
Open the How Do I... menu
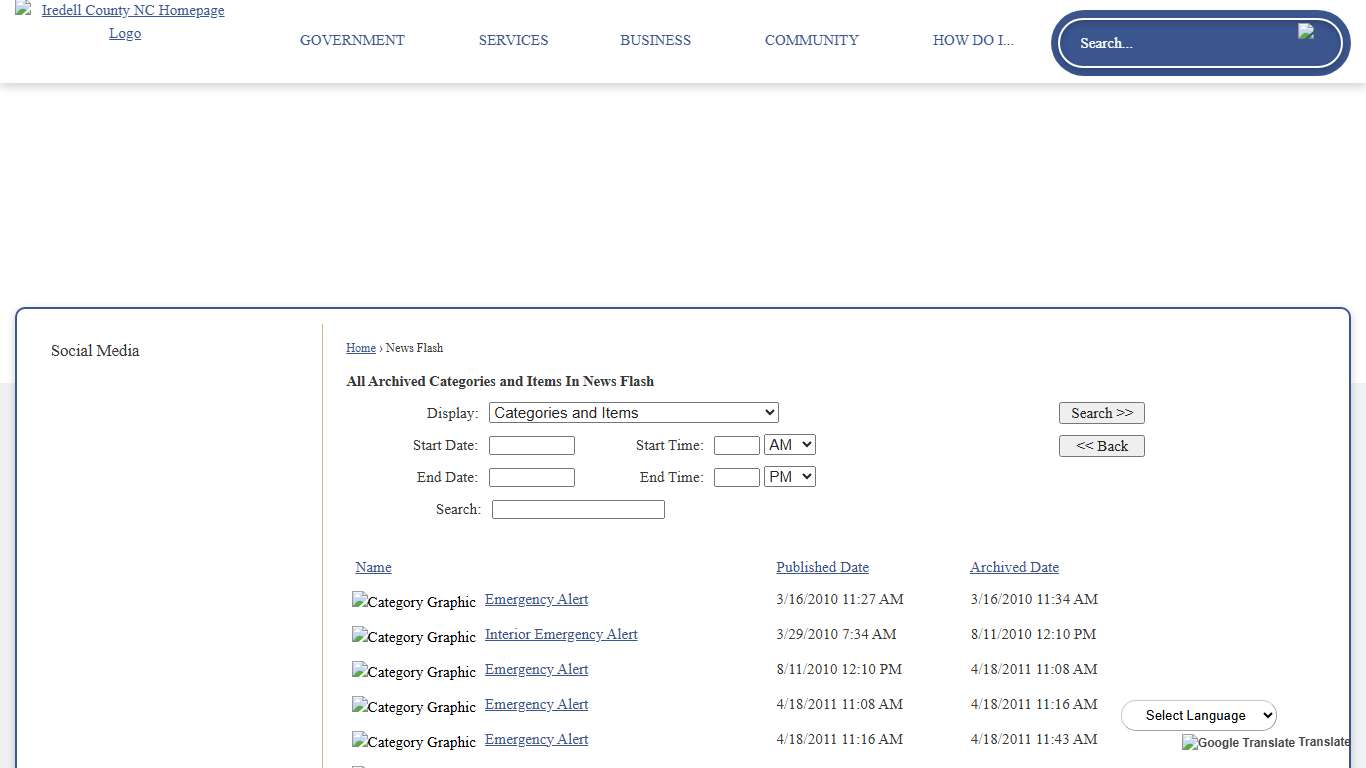(972, 40)
